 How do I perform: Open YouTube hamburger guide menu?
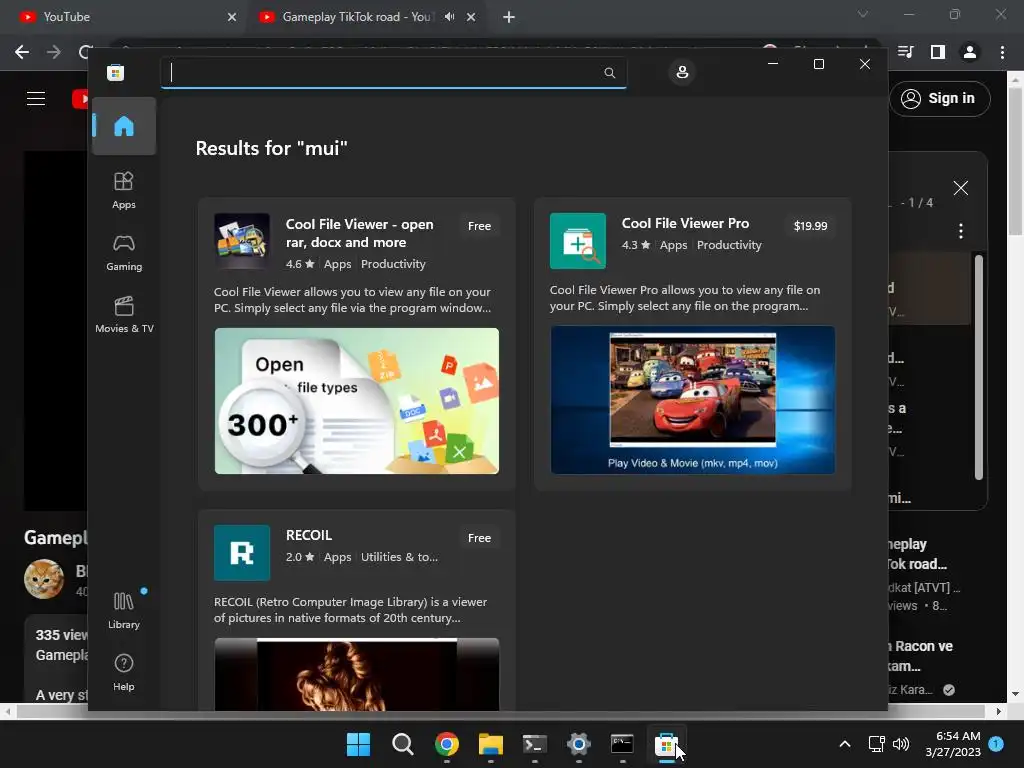pos(36,99)
